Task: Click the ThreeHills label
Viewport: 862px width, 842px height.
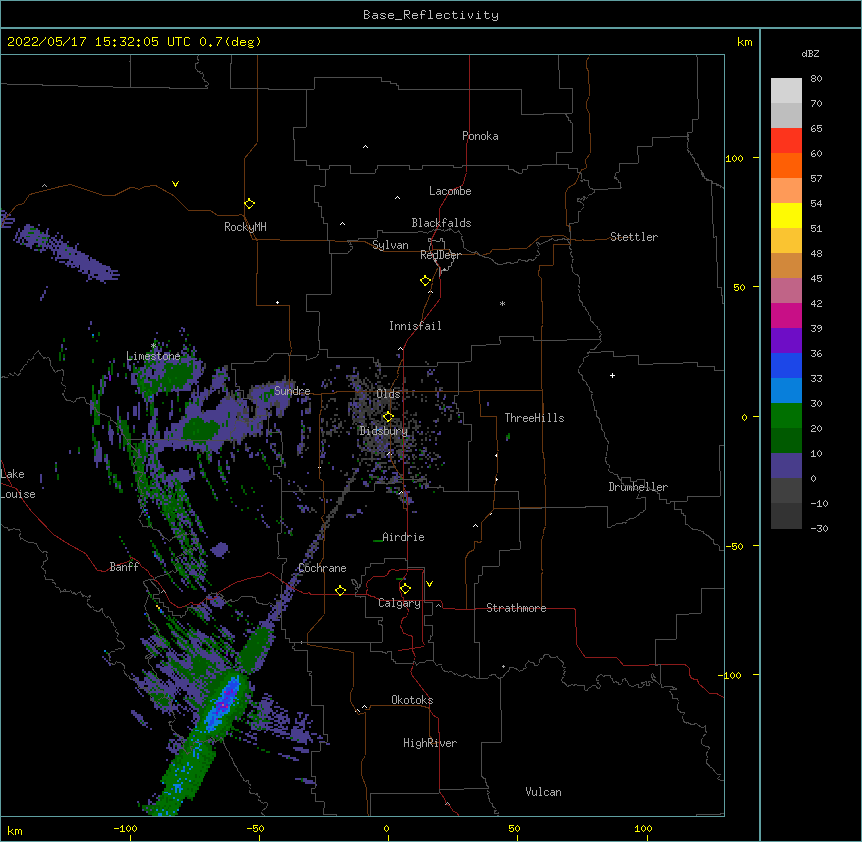Action: (534, 418)
